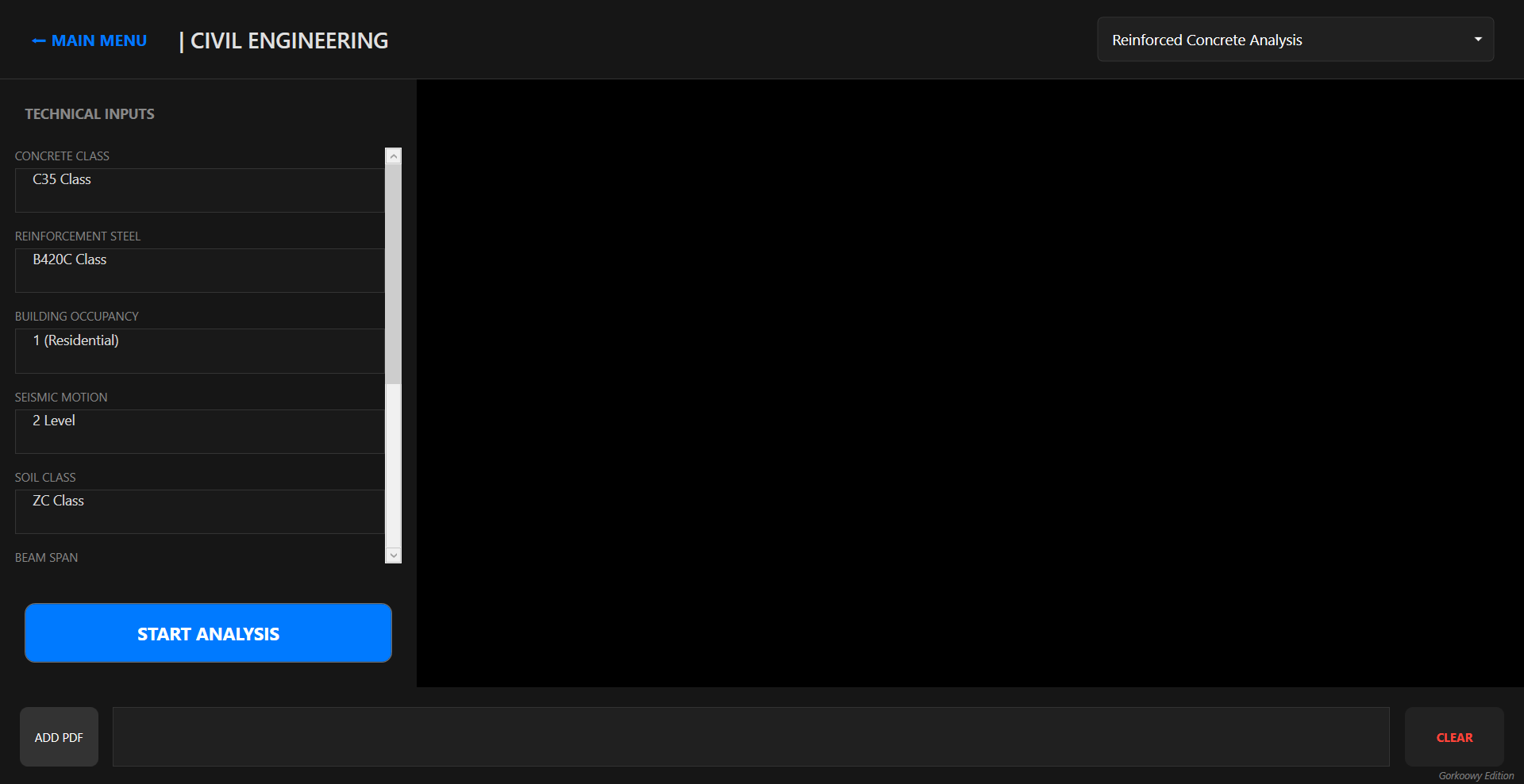1524x784 pixels.
Task: Select the CIVIL ENGINEERING title
Action: (288, 40)
